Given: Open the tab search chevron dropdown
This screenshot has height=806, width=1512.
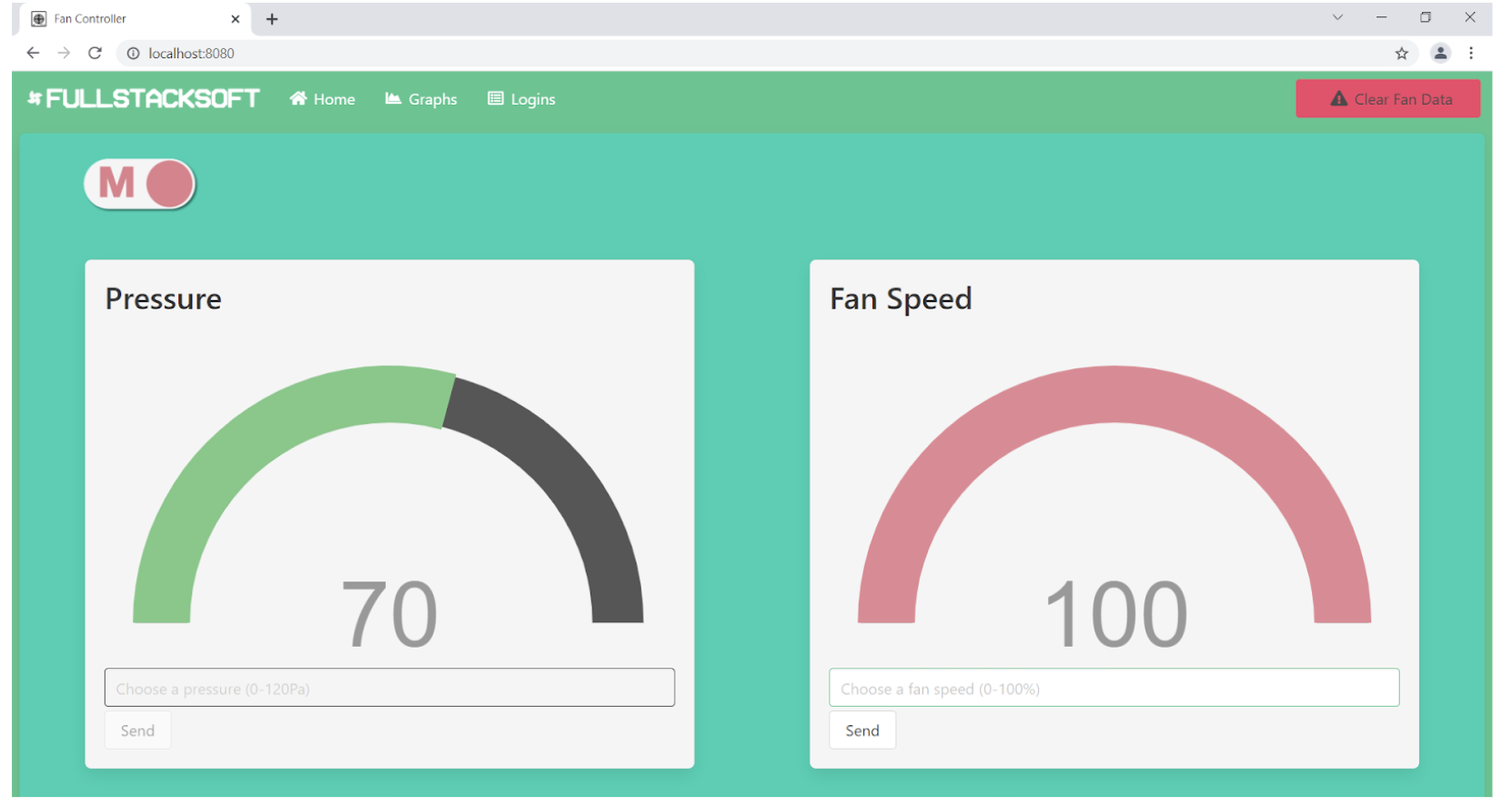Looking at the screenshot, I should [1337, 17].
